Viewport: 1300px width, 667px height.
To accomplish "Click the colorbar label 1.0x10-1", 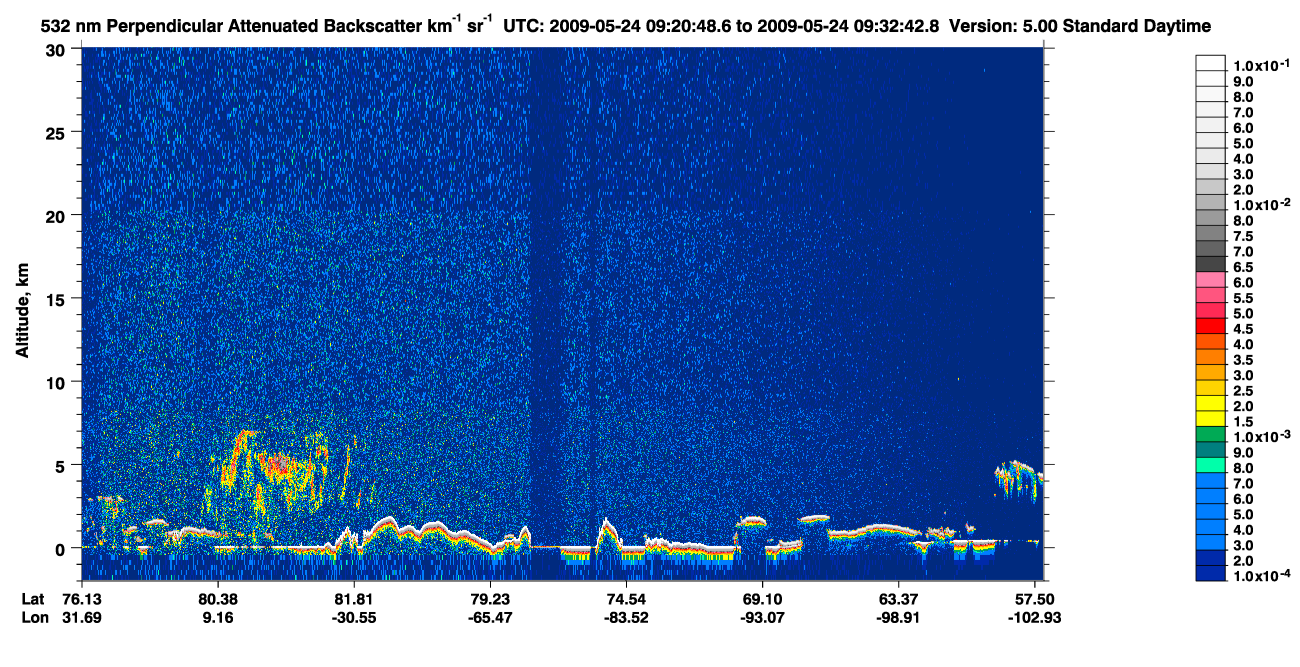I will point(1262,64).
